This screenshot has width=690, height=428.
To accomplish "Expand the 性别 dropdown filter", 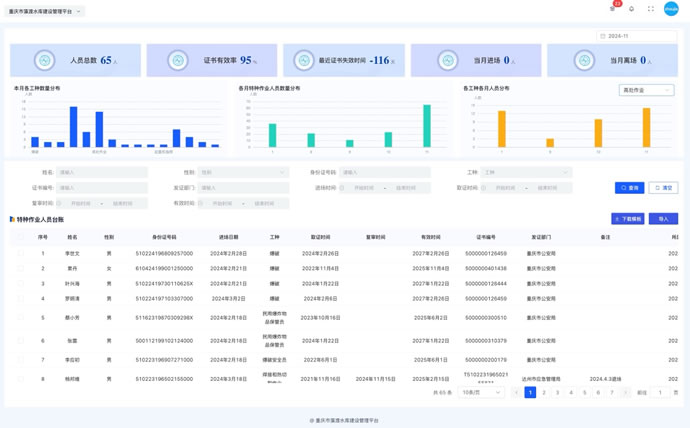I will point(243,173).
